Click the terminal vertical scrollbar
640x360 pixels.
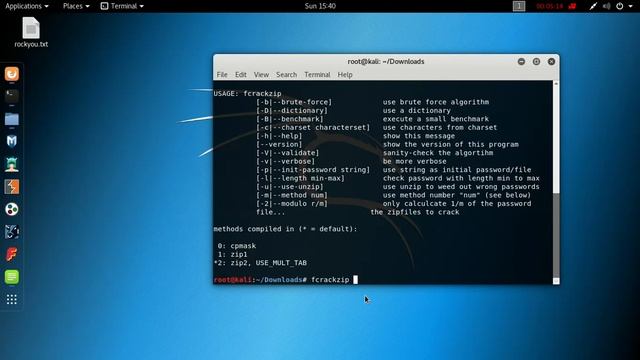coord(556,182)
